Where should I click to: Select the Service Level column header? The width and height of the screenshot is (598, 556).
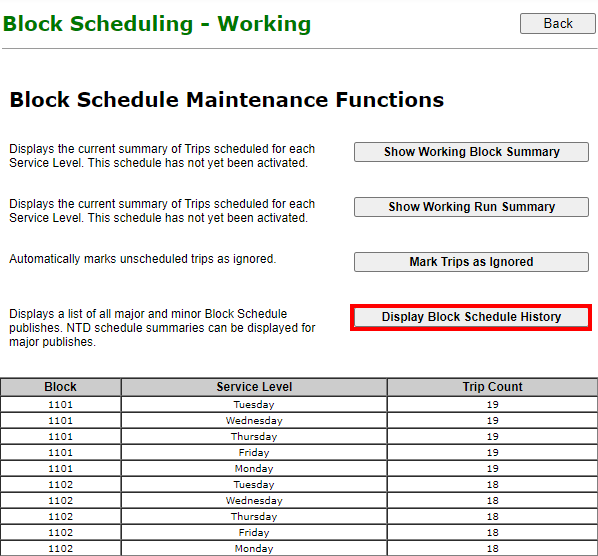click(x=254, y=387)
